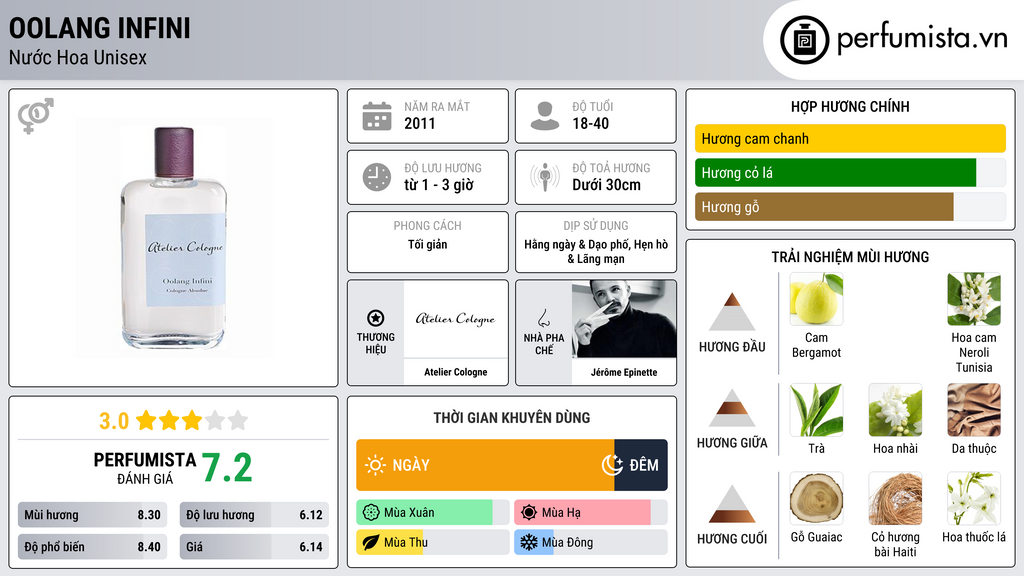This screenshot has width=1024, height=576.
Task: Click the leaf icon for Mùa Thu
Action: 371,543
